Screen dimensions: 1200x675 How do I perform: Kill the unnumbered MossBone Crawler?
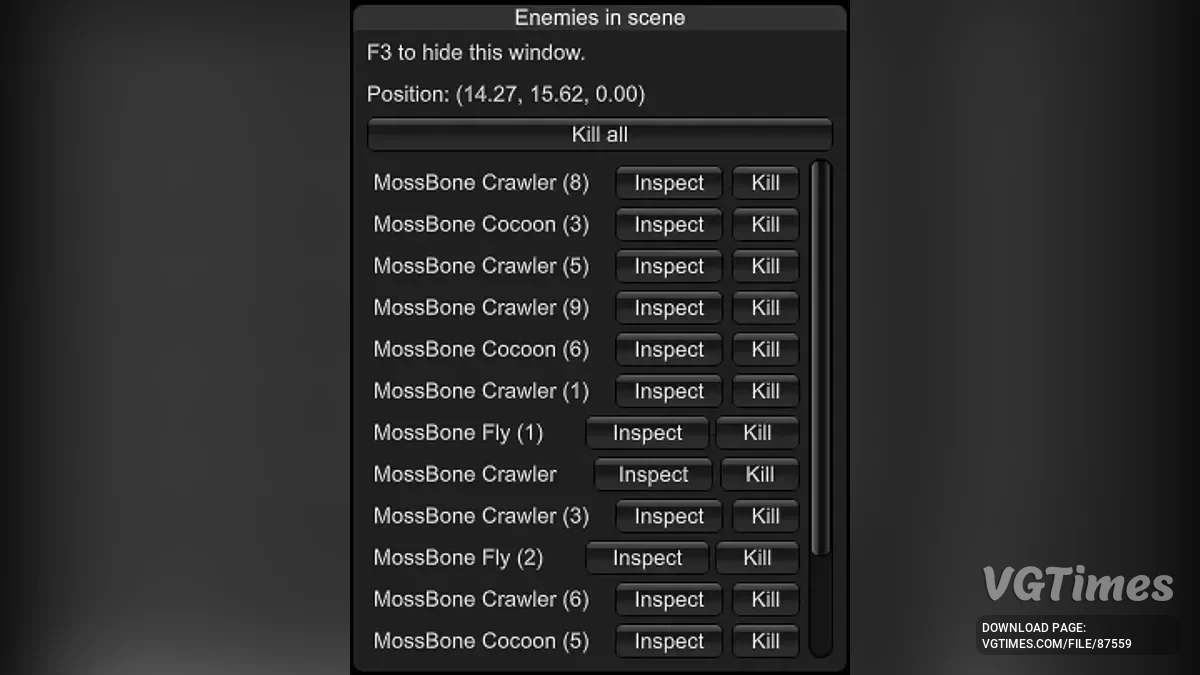(760, 475)
